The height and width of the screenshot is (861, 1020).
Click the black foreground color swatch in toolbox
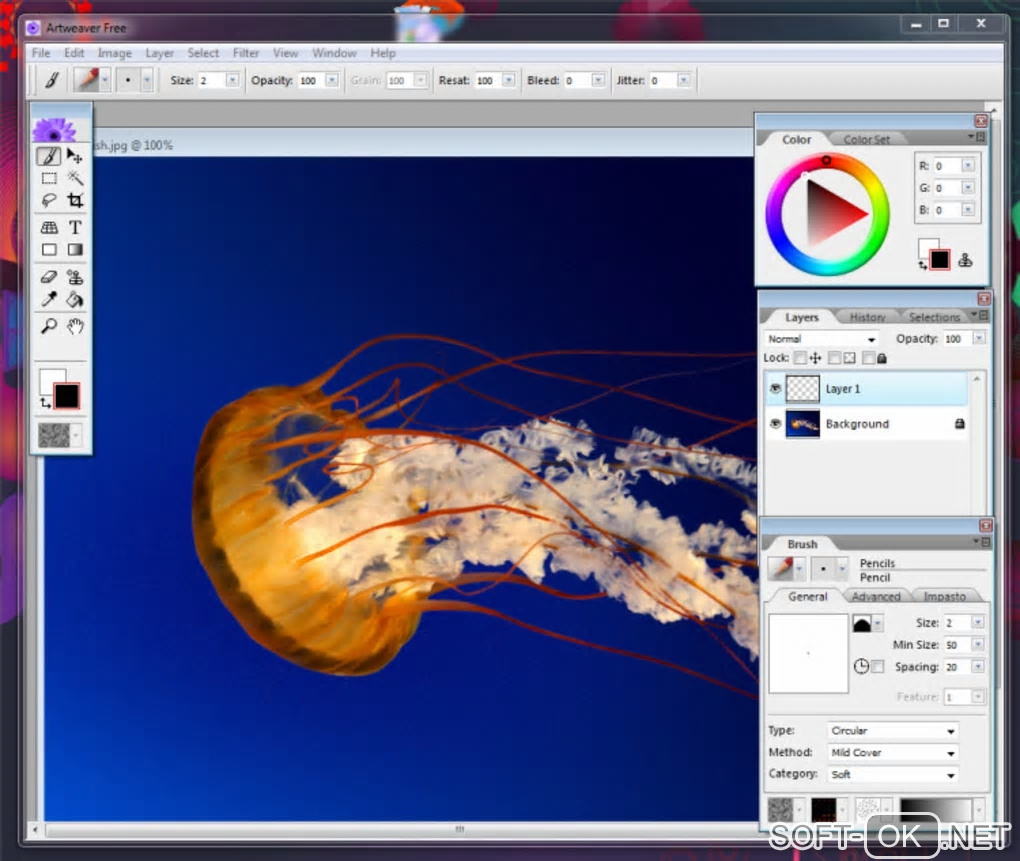[66, 395]
